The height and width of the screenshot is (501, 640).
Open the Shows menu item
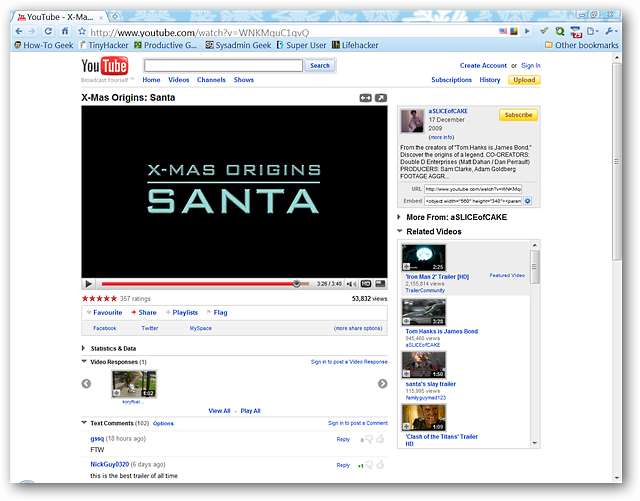coord(244,80)
